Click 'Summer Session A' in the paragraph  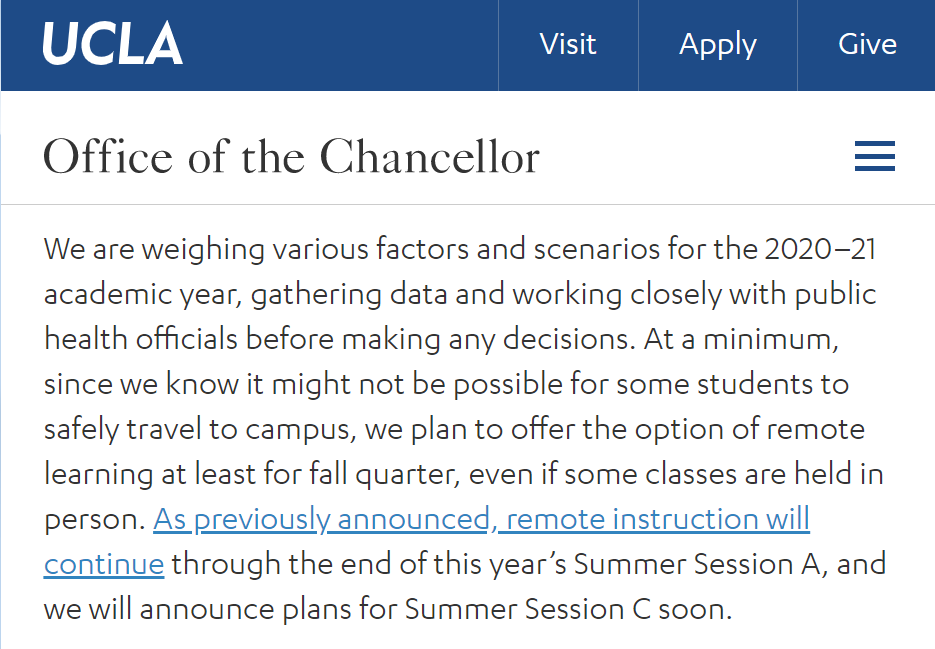(696, 564)
